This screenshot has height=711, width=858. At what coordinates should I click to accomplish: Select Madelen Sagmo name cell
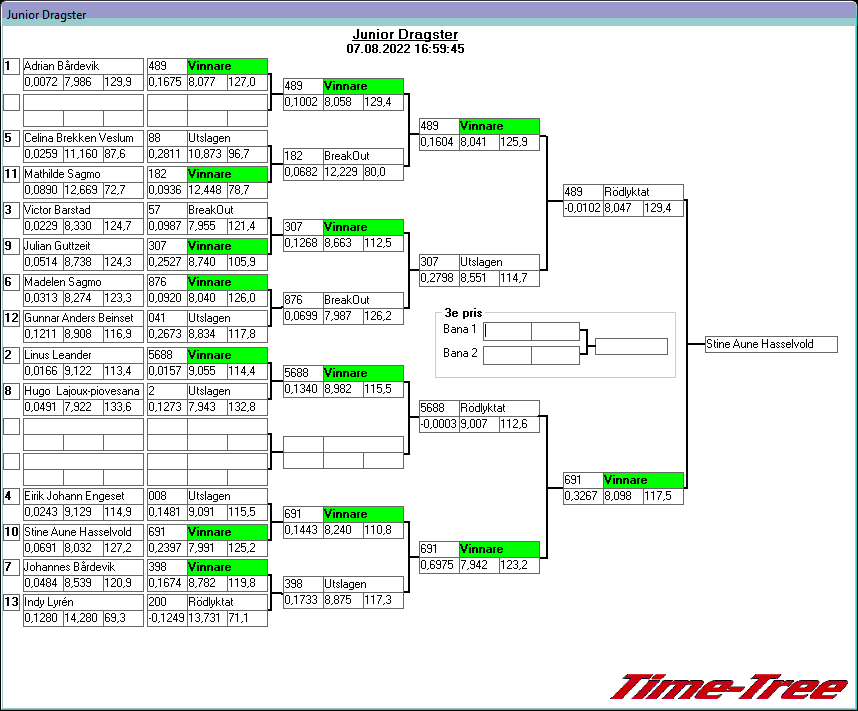(x=83, y=282)
